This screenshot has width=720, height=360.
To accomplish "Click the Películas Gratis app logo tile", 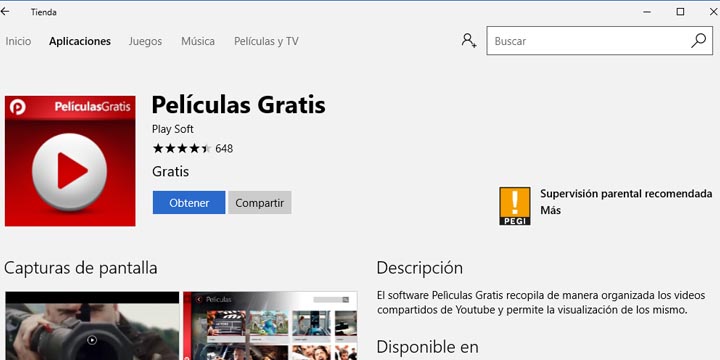I will click(x=70, y=161).
